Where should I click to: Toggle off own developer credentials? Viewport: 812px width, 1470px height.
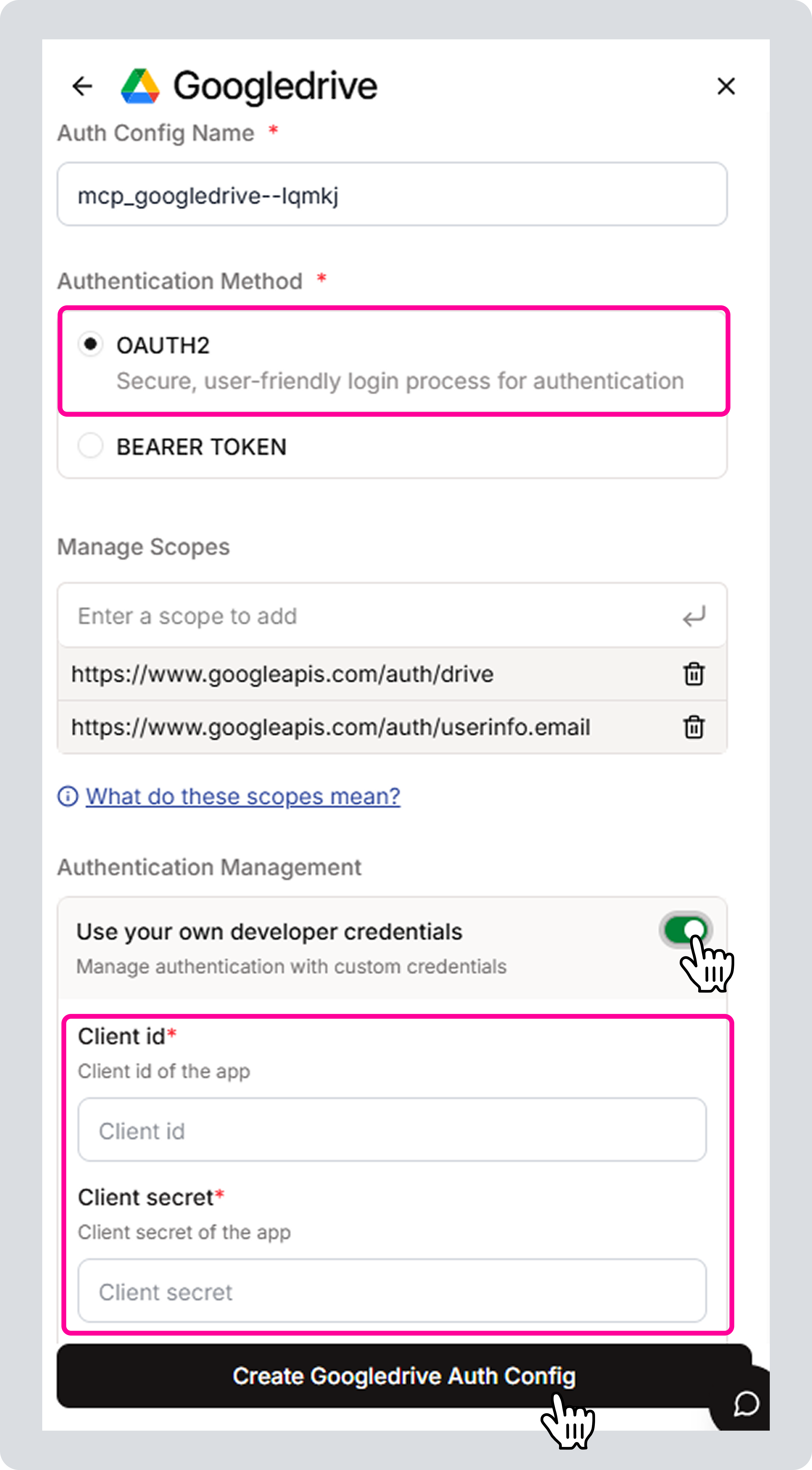pos(685,930)
